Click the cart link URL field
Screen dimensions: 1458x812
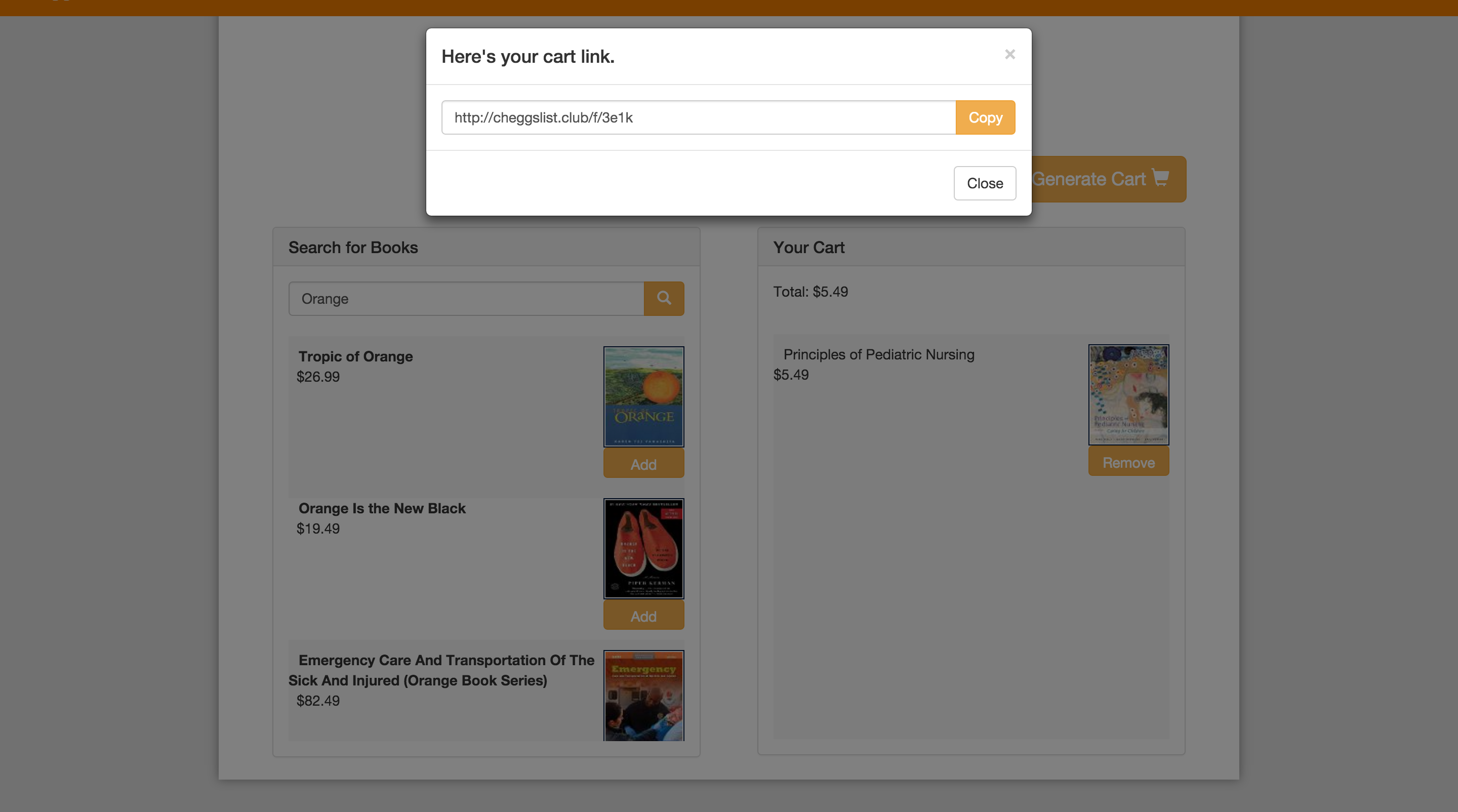click(x=698, y=117)
